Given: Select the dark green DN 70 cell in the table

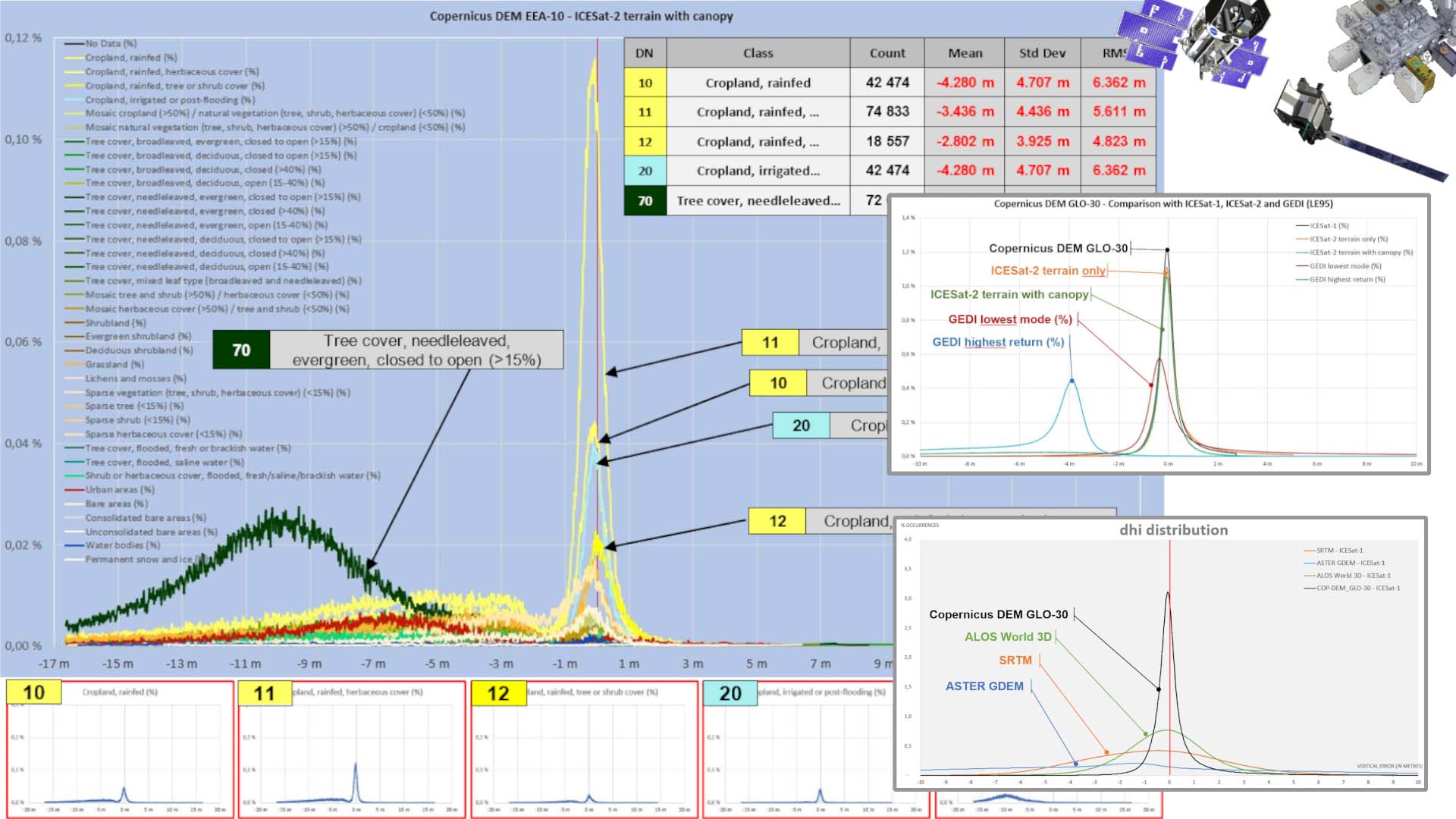Looking at the screenshot, I should 645,201.
